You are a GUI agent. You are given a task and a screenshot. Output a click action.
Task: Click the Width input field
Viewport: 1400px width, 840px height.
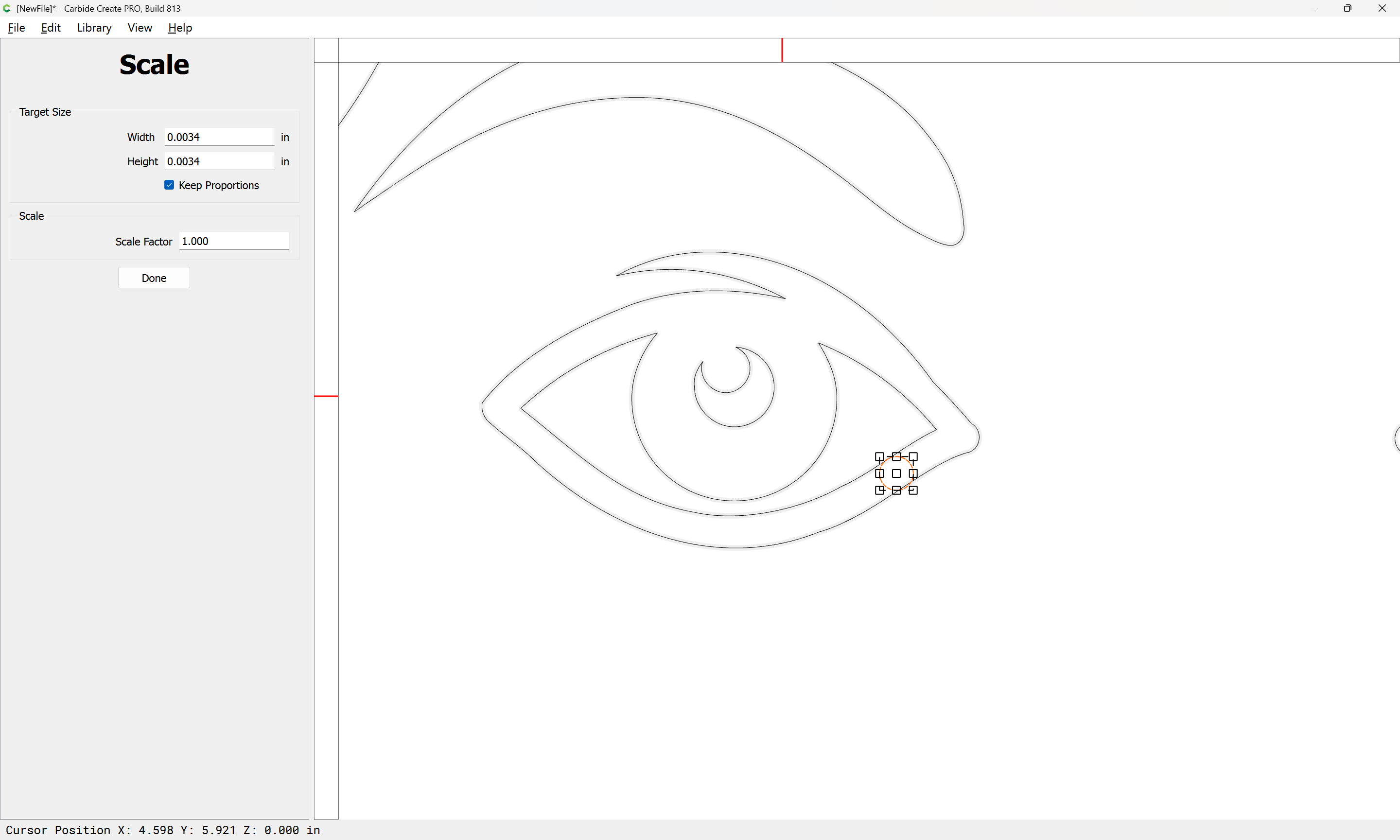point(220,137)
